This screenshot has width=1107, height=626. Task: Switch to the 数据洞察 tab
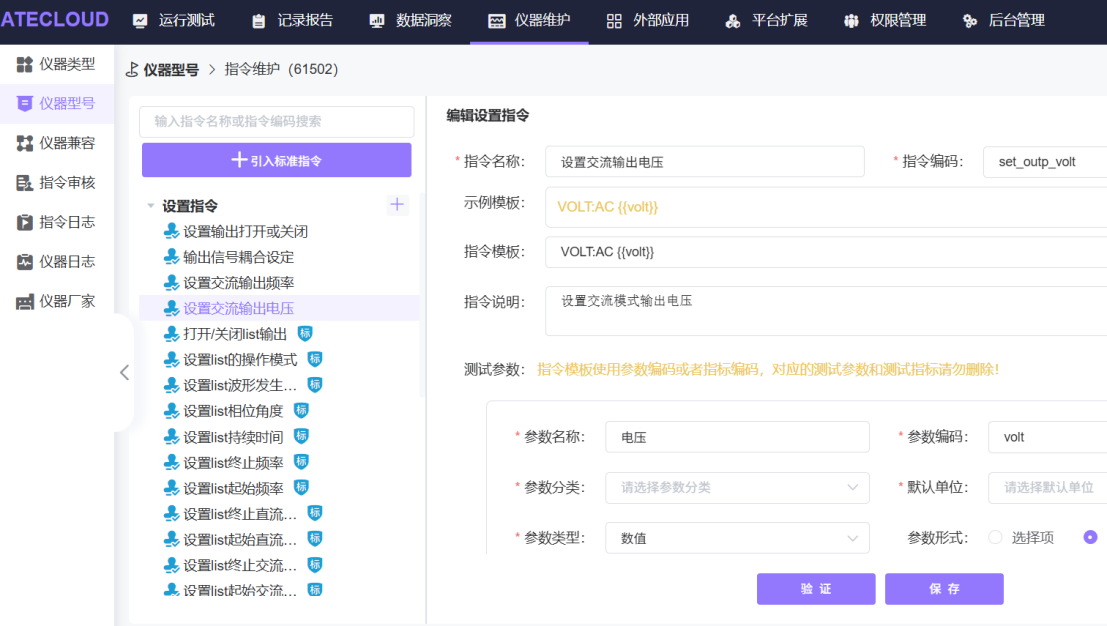click(411, 21)
